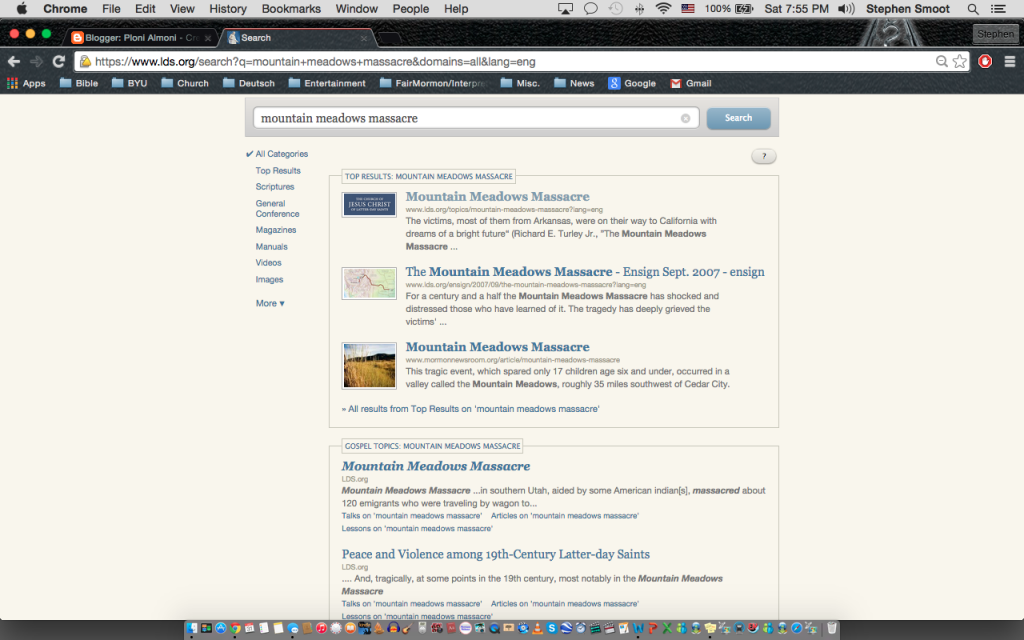Image resolution: width=1024 pixels, height=640 pixels.
Task: Open the History menu
Action: pyautogui.click(x=228, y=9)
